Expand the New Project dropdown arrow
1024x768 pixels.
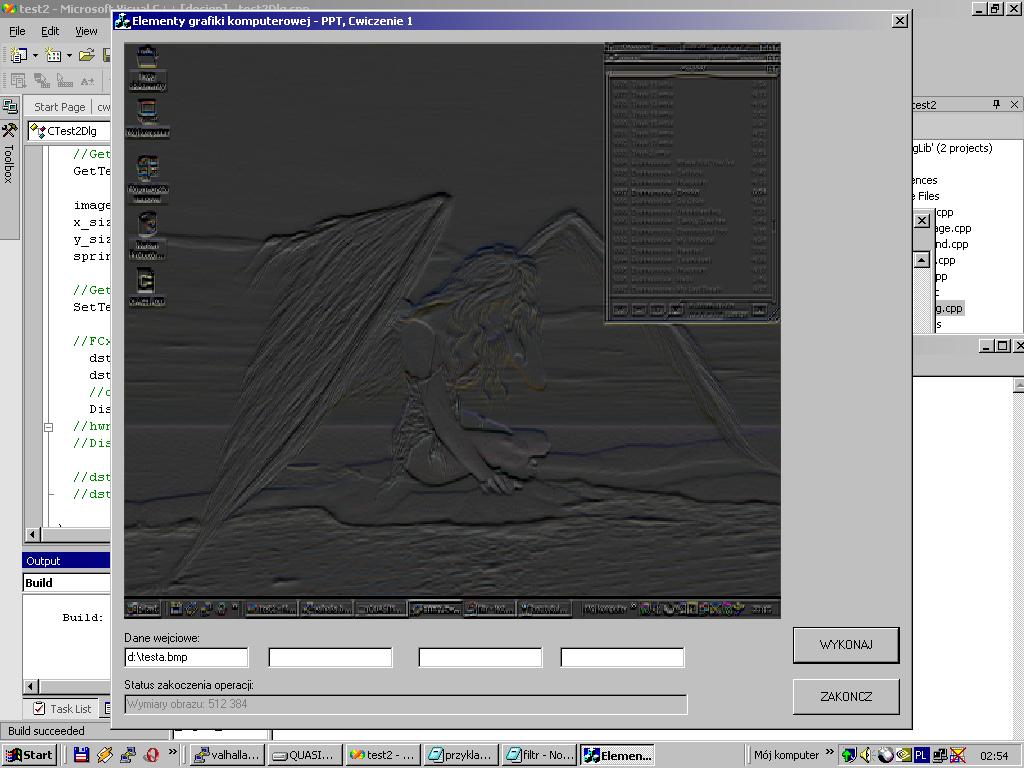(35, 55)
